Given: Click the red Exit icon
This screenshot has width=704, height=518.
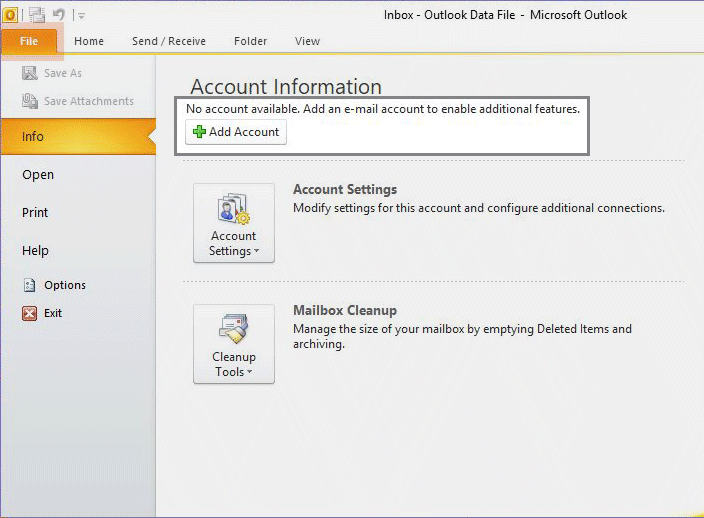Looking at the screenshot, I should (30, 313).
